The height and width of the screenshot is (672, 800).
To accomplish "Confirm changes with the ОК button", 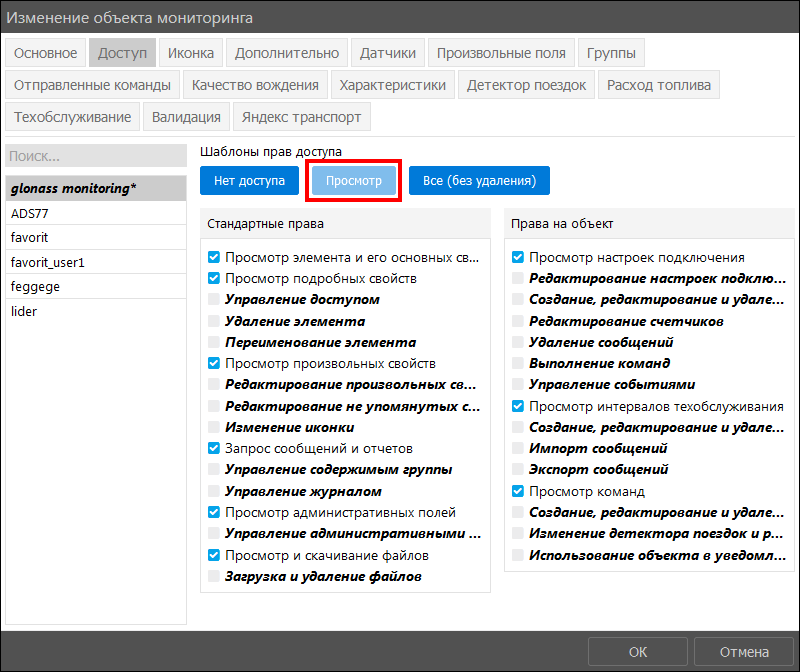I will click(x=638, y=652).
